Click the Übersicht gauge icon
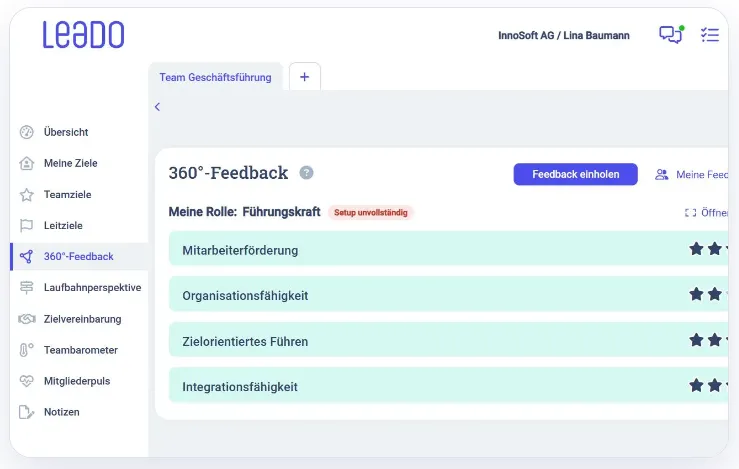Viewport: 739px width, 469px height. click(26, 132)
